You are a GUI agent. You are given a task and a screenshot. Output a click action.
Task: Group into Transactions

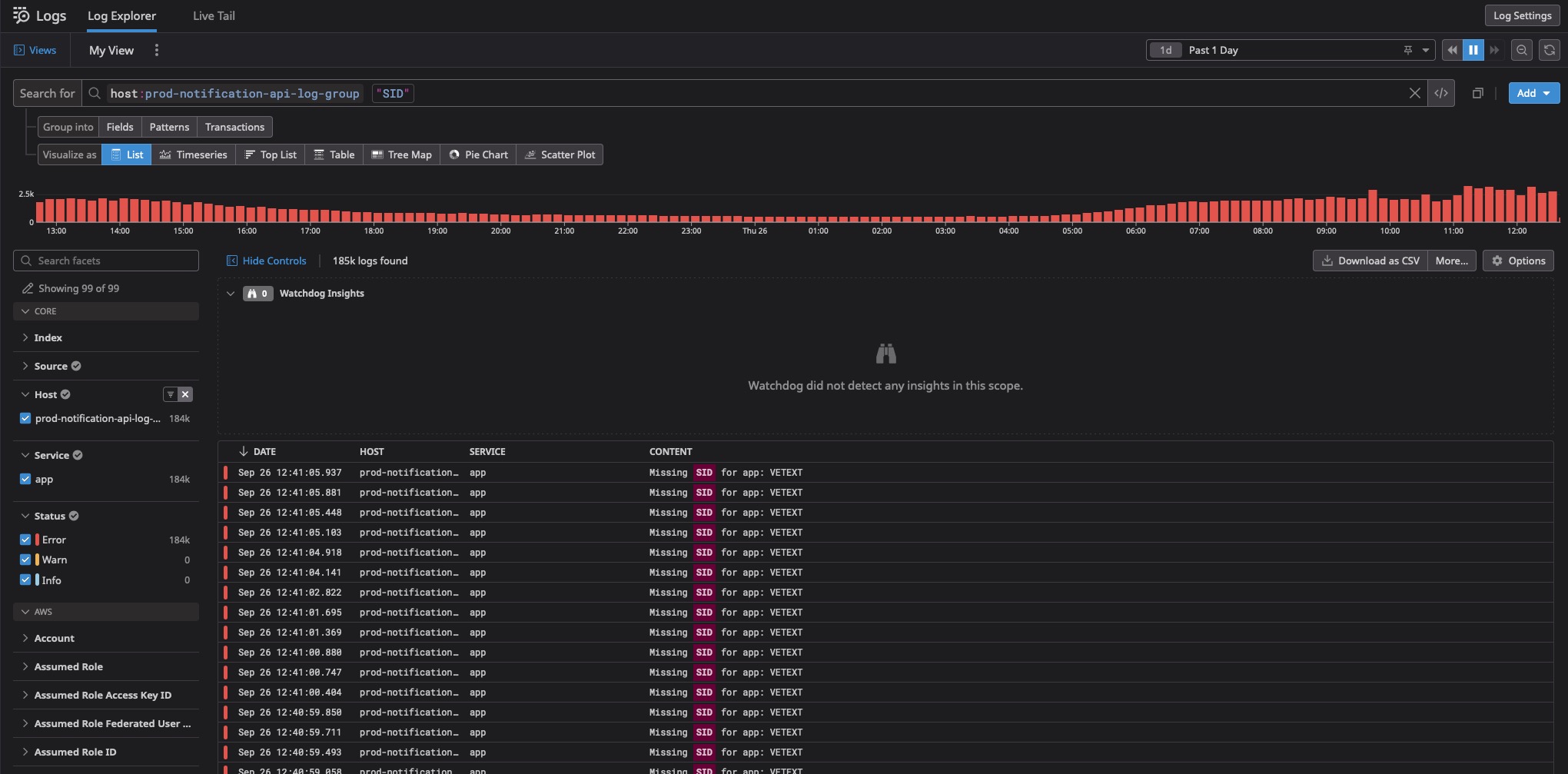tap(234, 127)
